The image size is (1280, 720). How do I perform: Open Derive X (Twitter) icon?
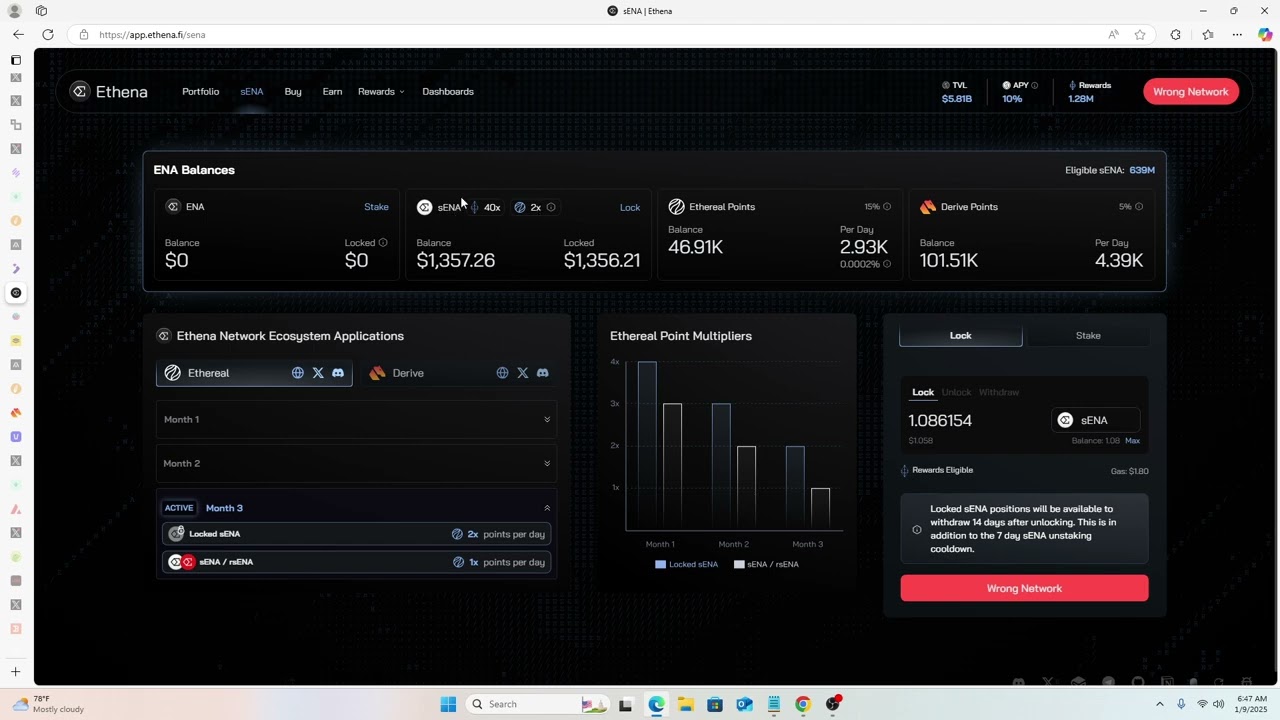(523, 373)
